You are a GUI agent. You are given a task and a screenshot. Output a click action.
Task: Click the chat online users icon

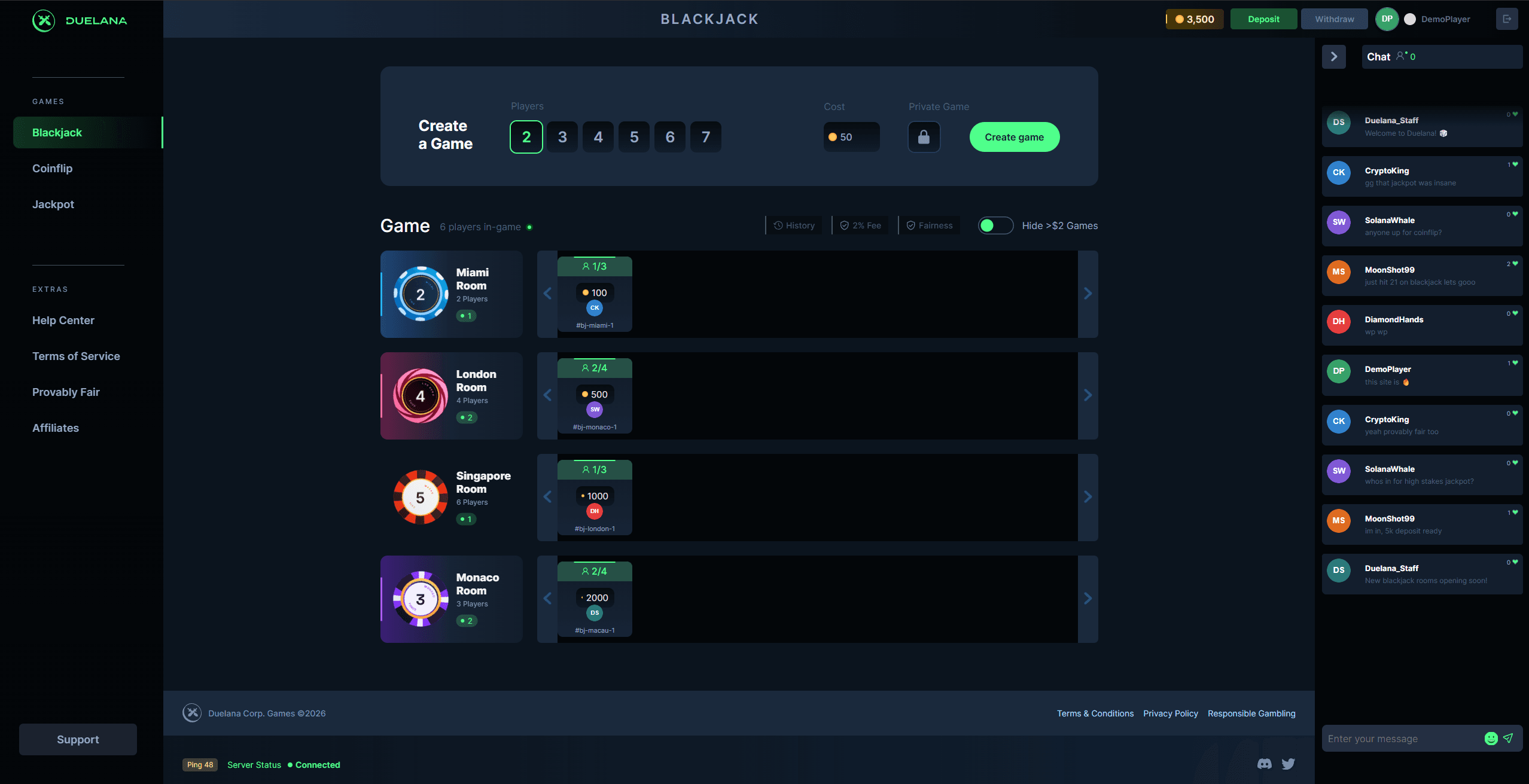coord(1402,56)
